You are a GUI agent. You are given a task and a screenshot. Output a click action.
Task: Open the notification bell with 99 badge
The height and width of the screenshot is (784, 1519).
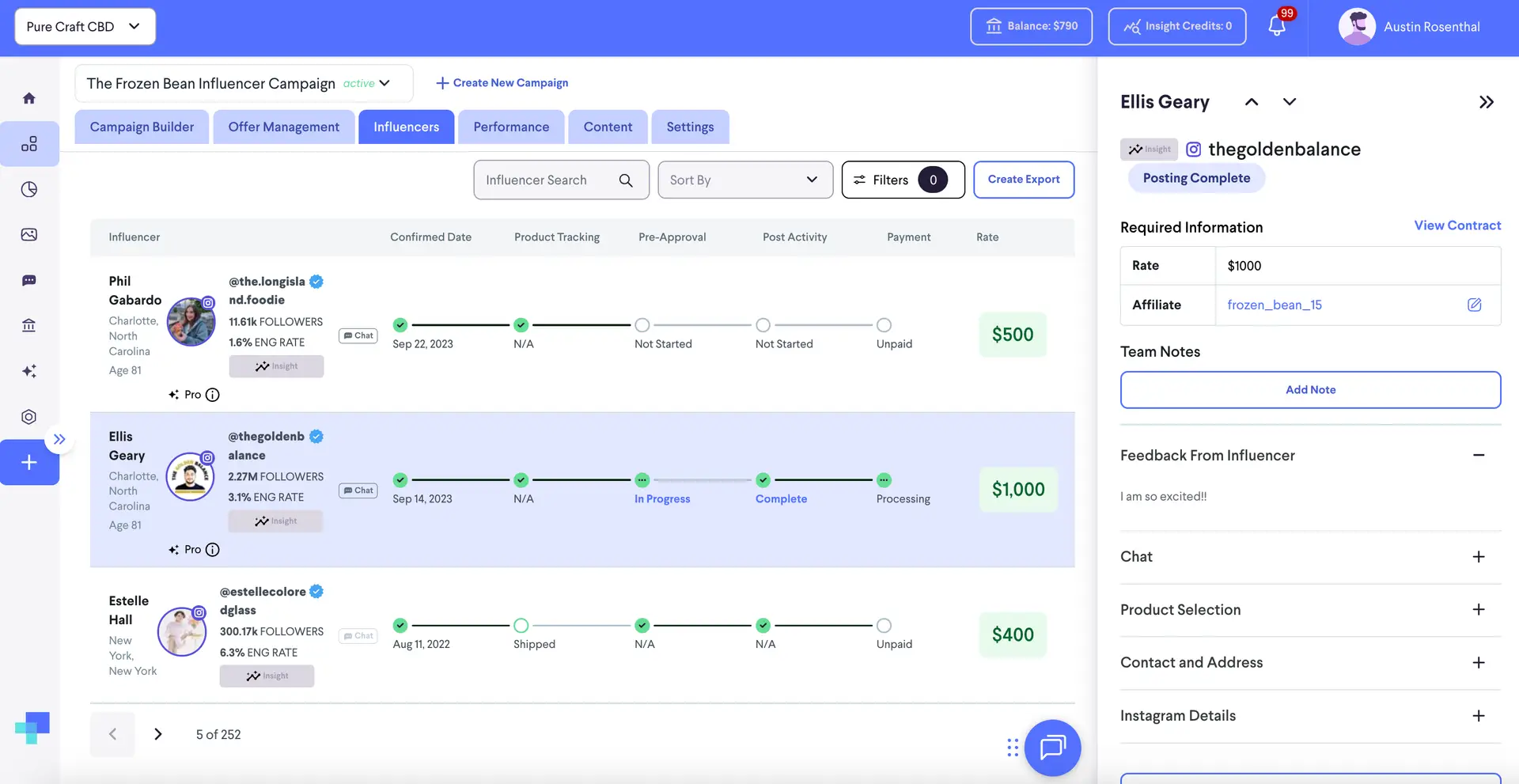1276,25
